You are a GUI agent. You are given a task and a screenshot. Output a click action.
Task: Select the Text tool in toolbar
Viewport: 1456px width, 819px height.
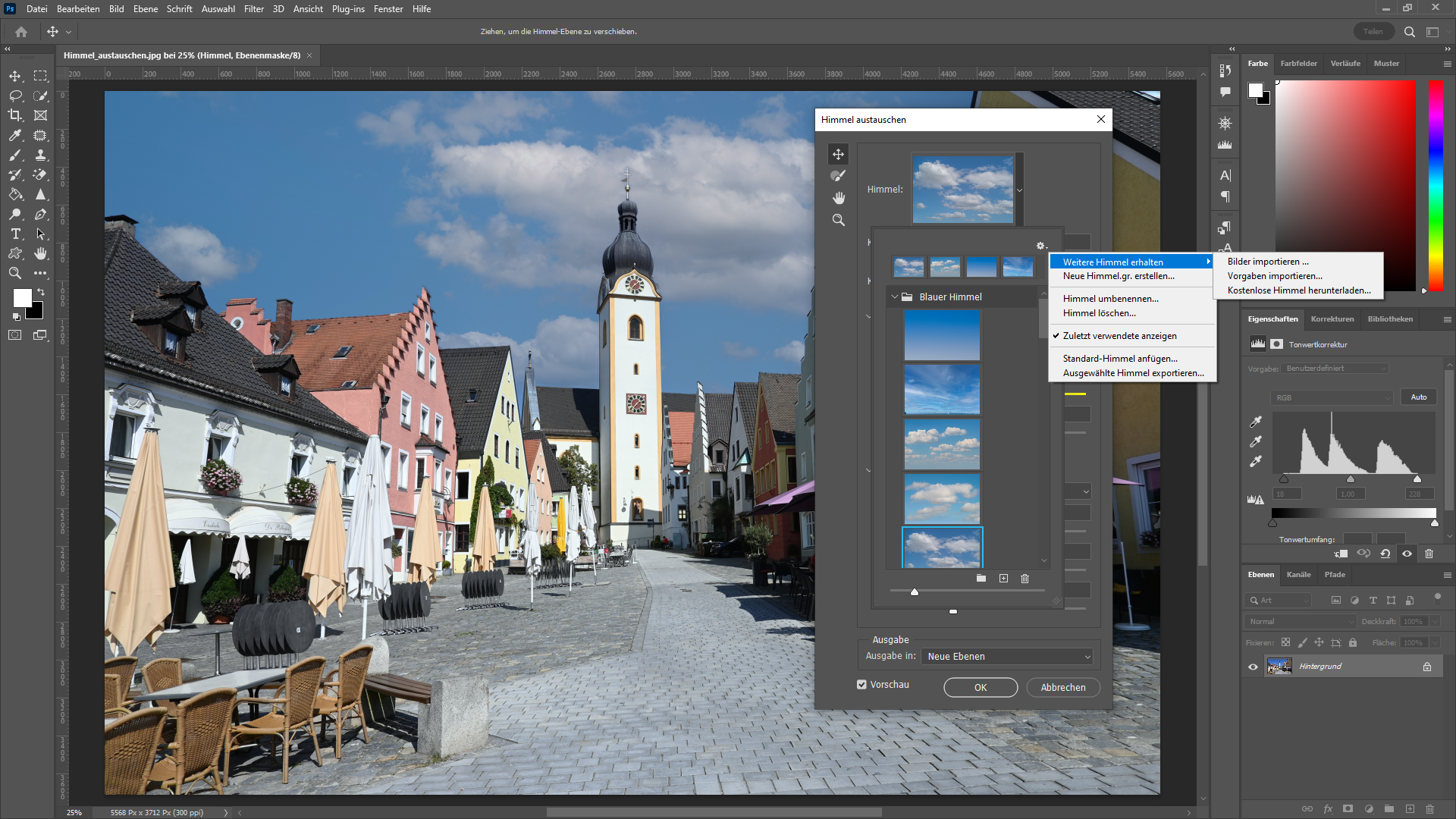[x=15, y=234]
